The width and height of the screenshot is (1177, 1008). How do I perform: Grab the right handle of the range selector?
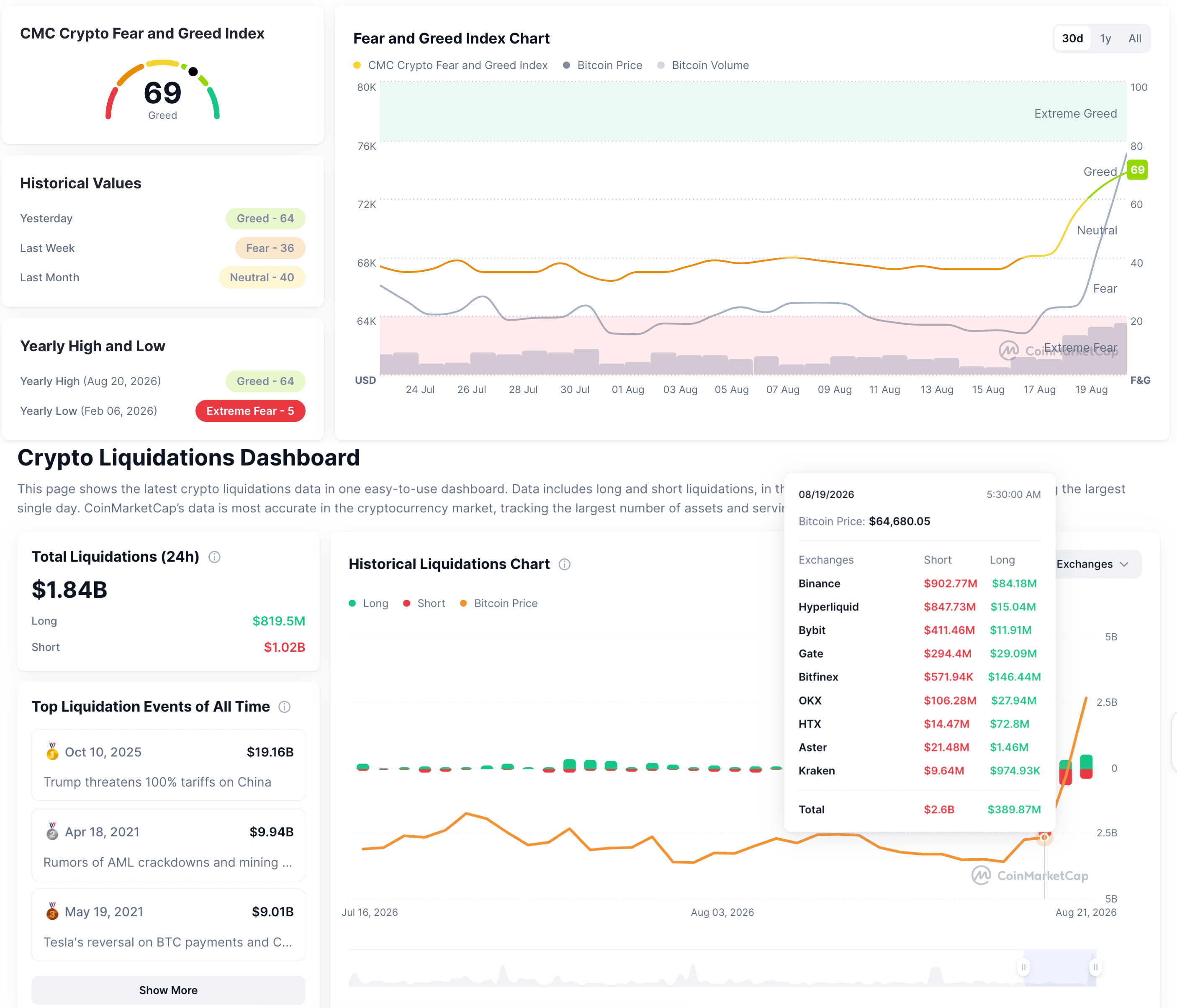click(1095, 967)
